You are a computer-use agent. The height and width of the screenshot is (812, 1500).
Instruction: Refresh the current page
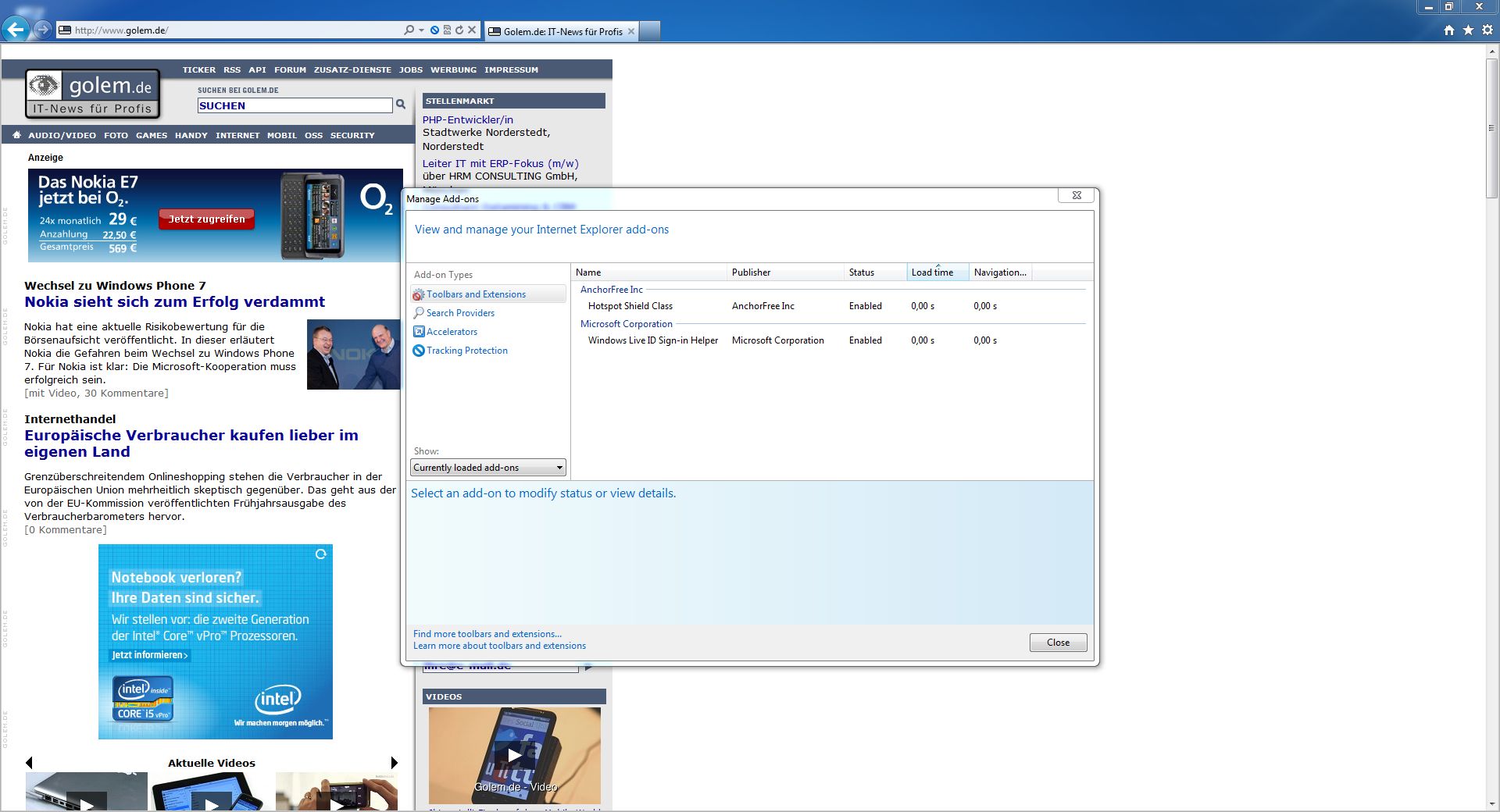(460, 30)
